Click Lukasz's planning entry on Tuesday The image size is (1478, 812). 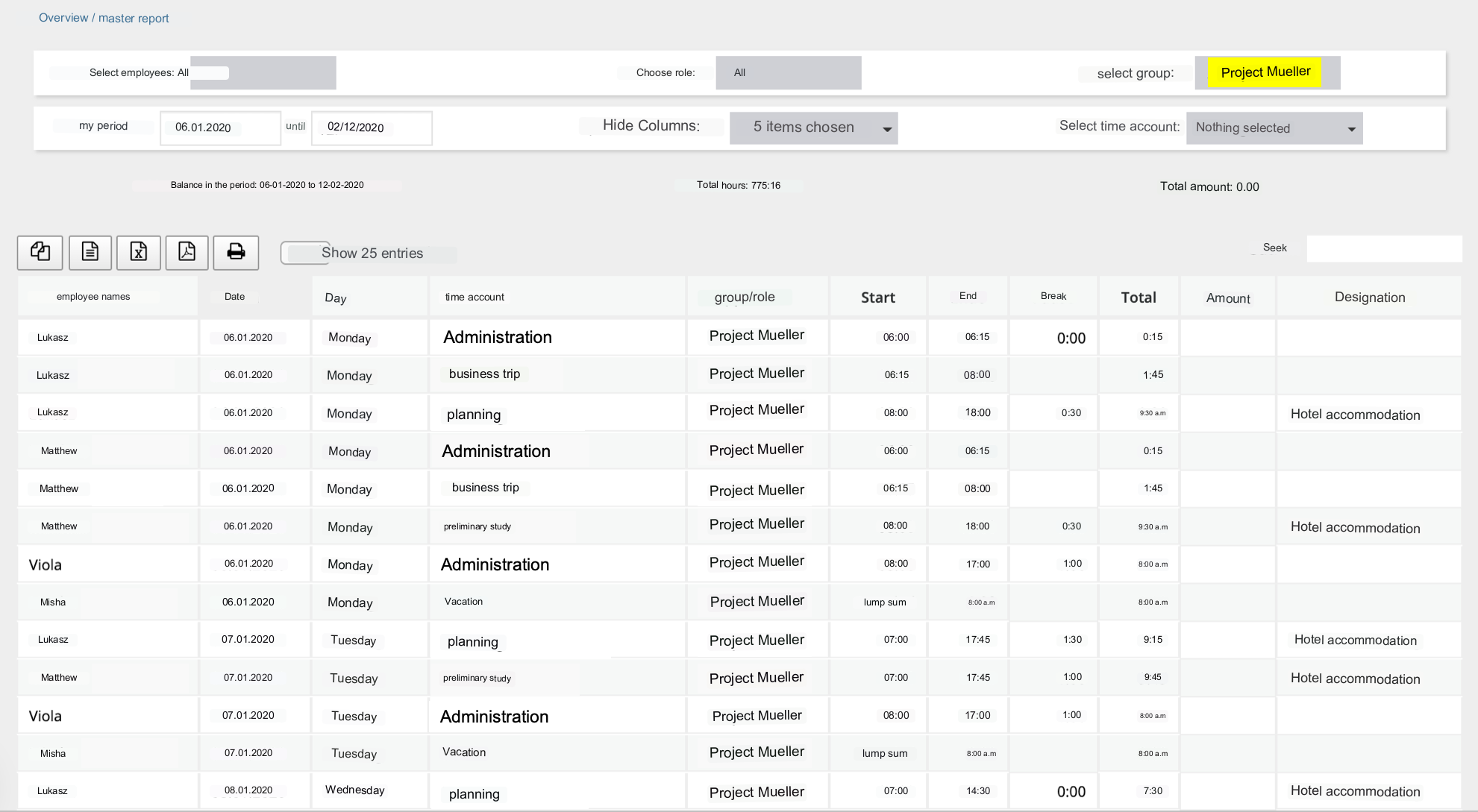point(473,642)
